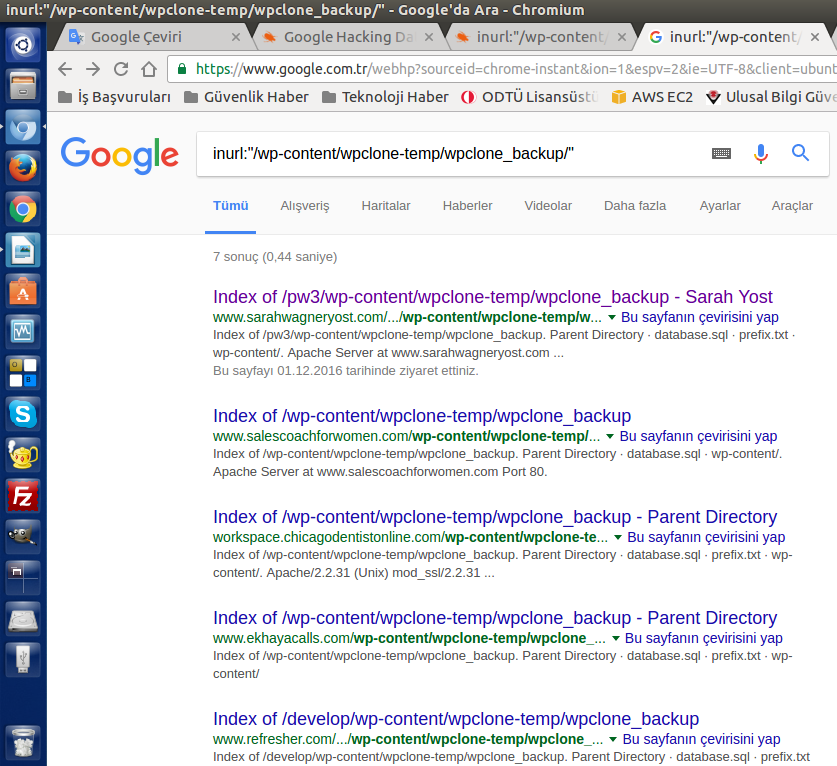Screen dimensions: 837x766
Task: Open the ODTÜ Lisansüstü bookmark
Action: coord(530,97)
